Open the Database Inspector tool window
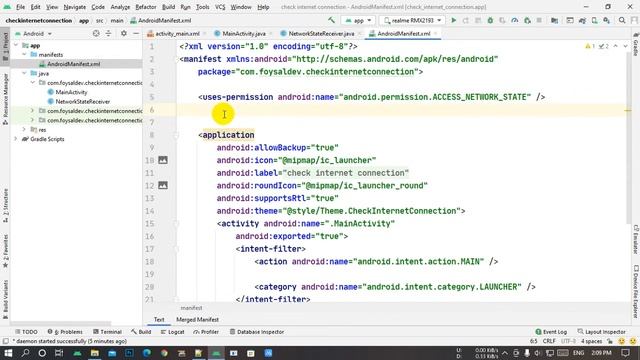This screenshot has height=360, width=640. [x=257, y=332]
